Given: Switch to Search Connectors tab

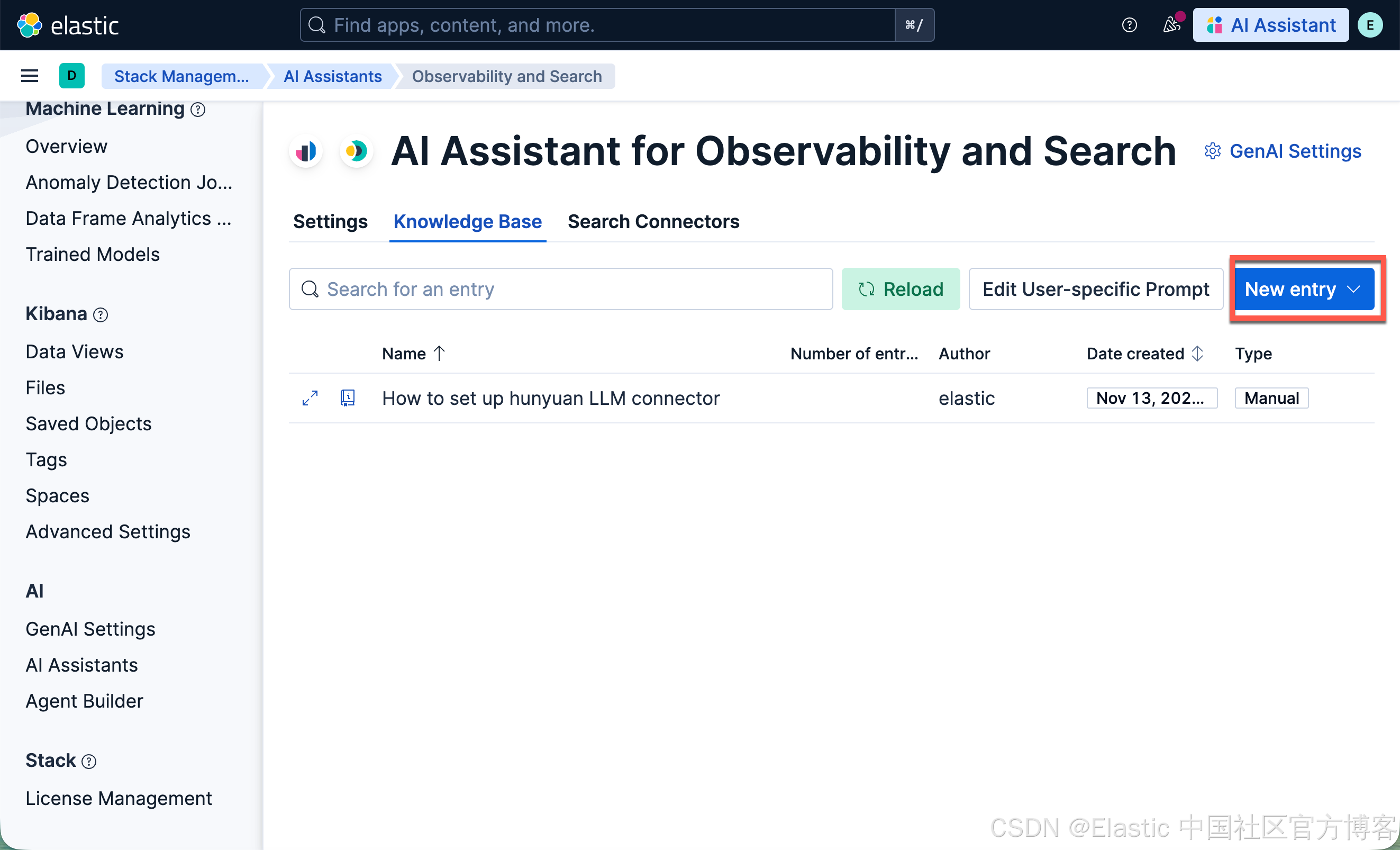Looking at the screenshot, I should pyautogui.click(x=653, y=222).
